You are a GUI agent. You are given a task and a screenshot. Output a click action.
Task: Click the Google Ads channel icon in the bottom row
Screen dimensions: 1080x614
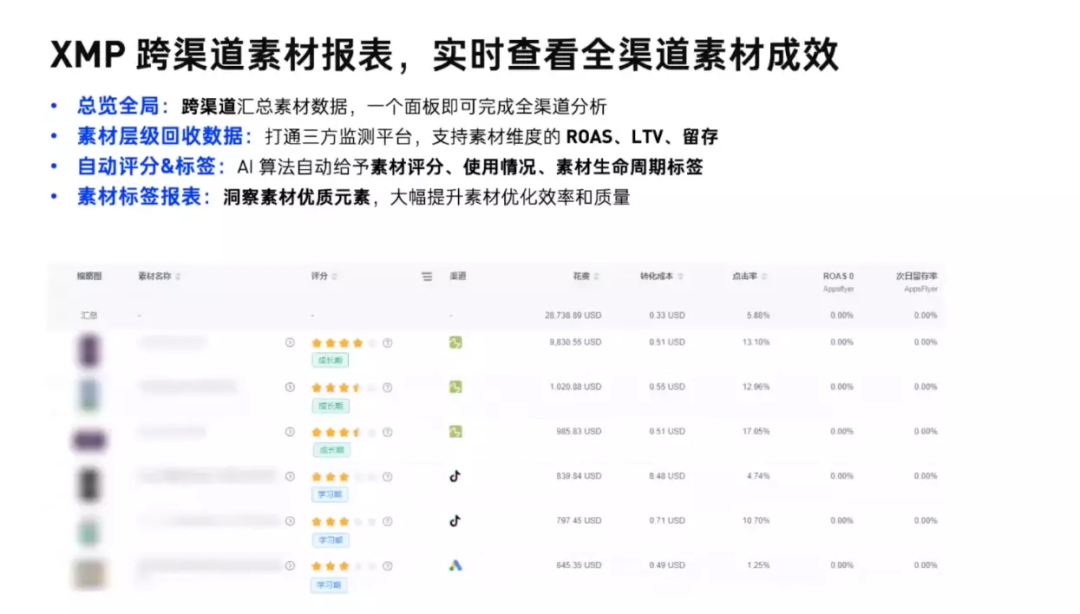tap(457, 563)
